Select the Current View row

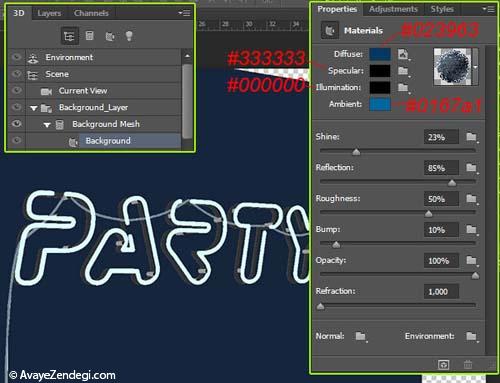coord(103,91)
